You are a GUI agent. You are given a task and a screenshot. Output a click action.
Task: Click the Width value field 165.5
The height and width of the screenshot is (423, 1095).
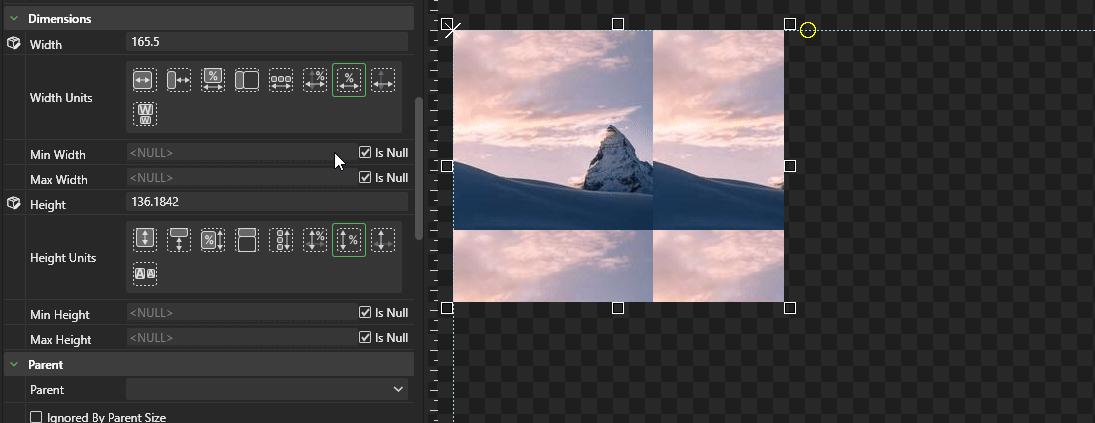click(267, 42)
